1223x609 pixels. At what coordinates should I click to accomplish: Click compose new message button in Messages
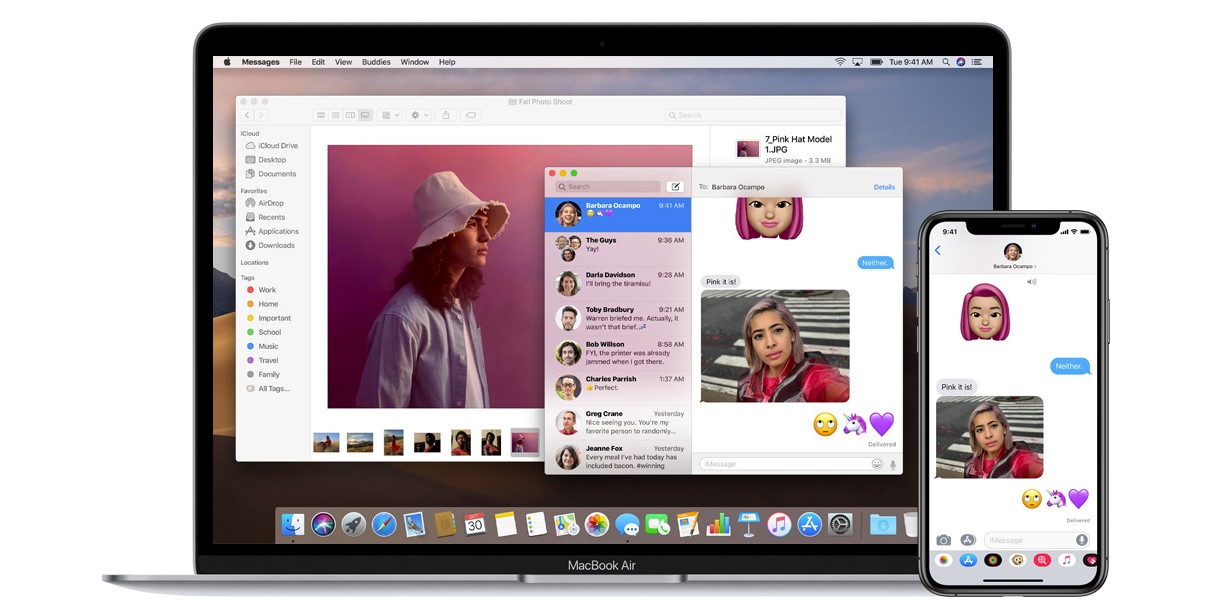(675, 187)
